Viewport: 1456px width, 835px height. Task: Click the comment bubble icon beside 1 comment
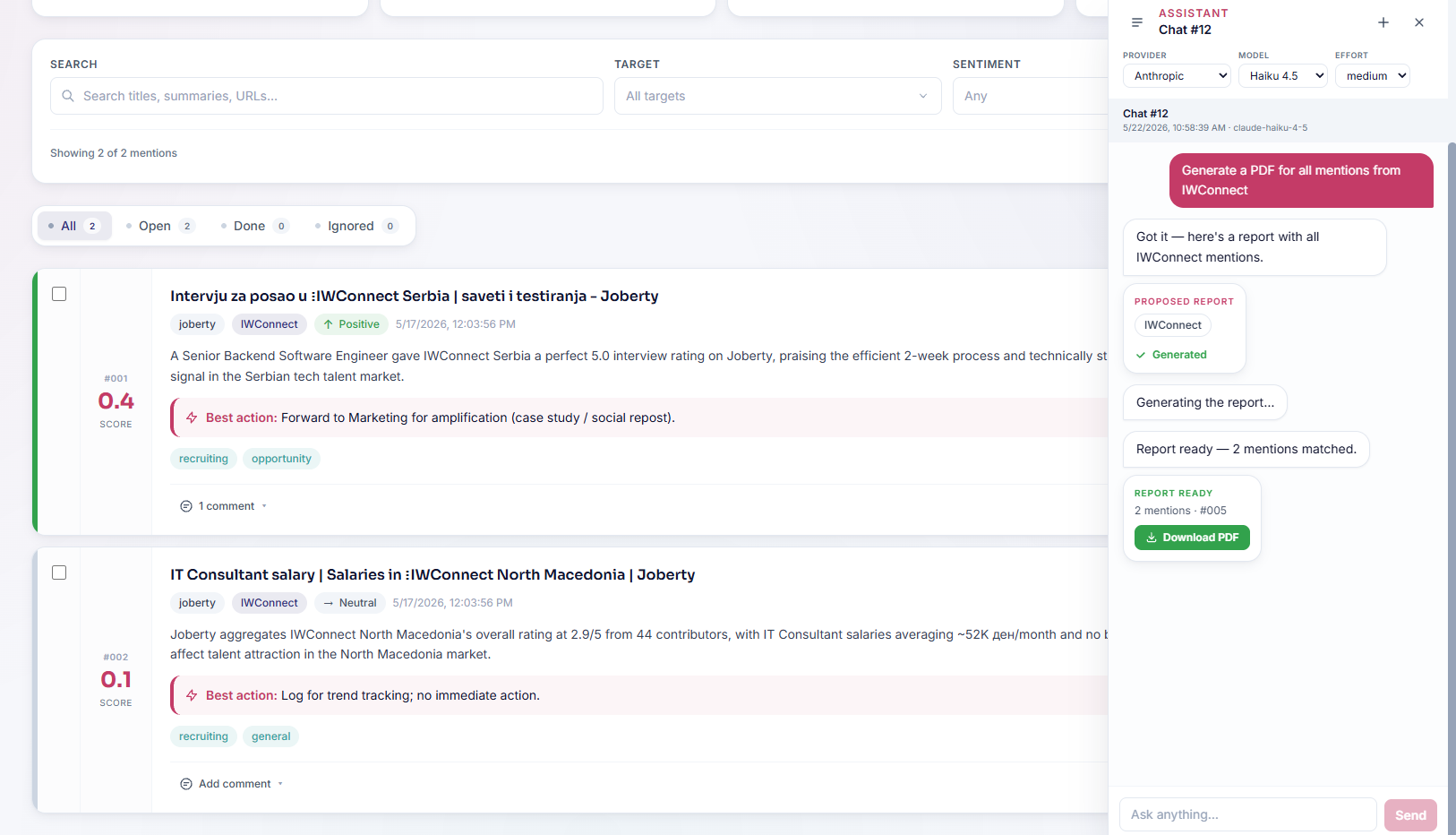(x=186, y=506)
